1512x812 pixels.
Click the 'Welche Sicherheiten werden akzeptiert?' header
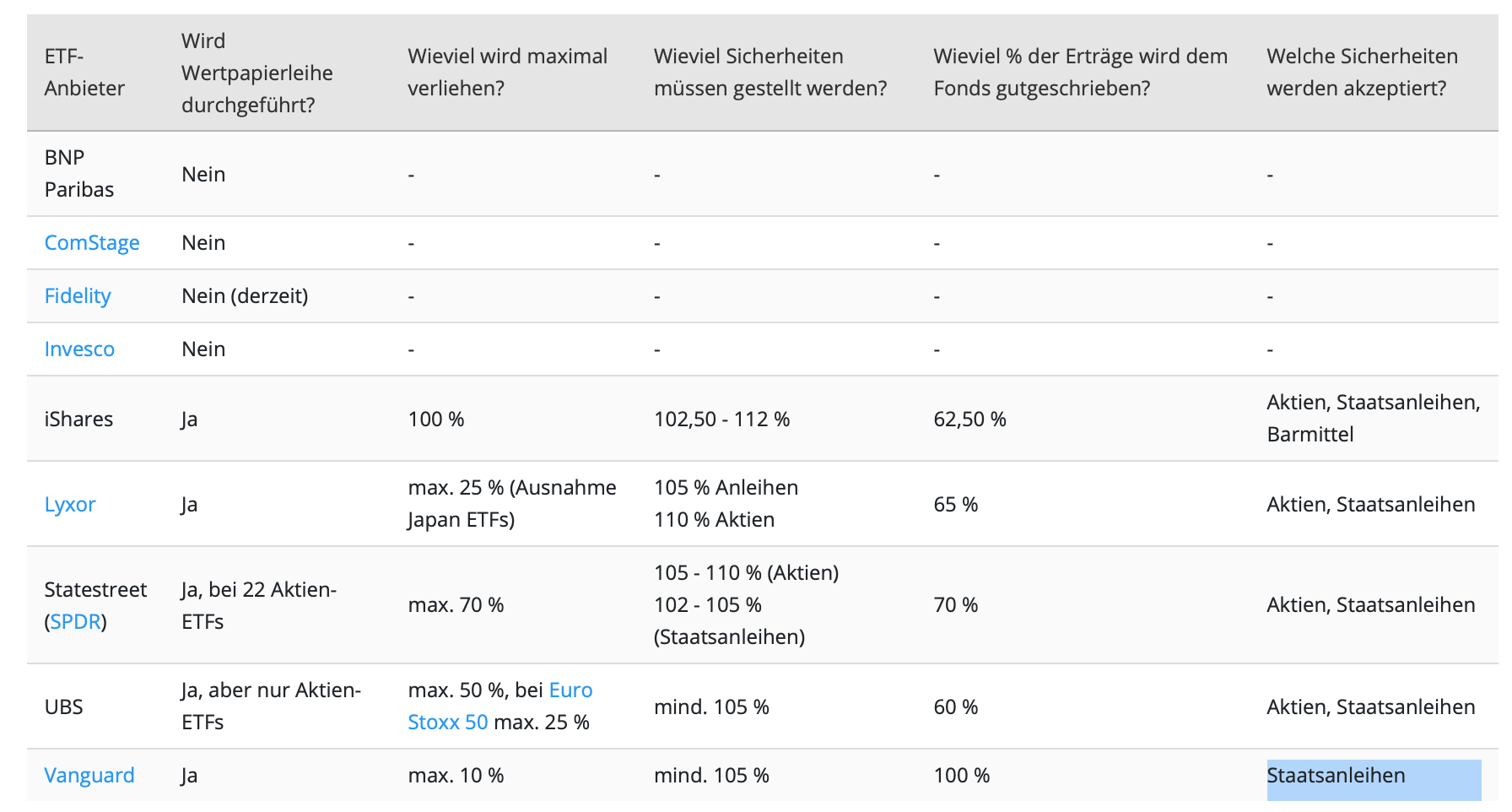tap(1362, 73)
